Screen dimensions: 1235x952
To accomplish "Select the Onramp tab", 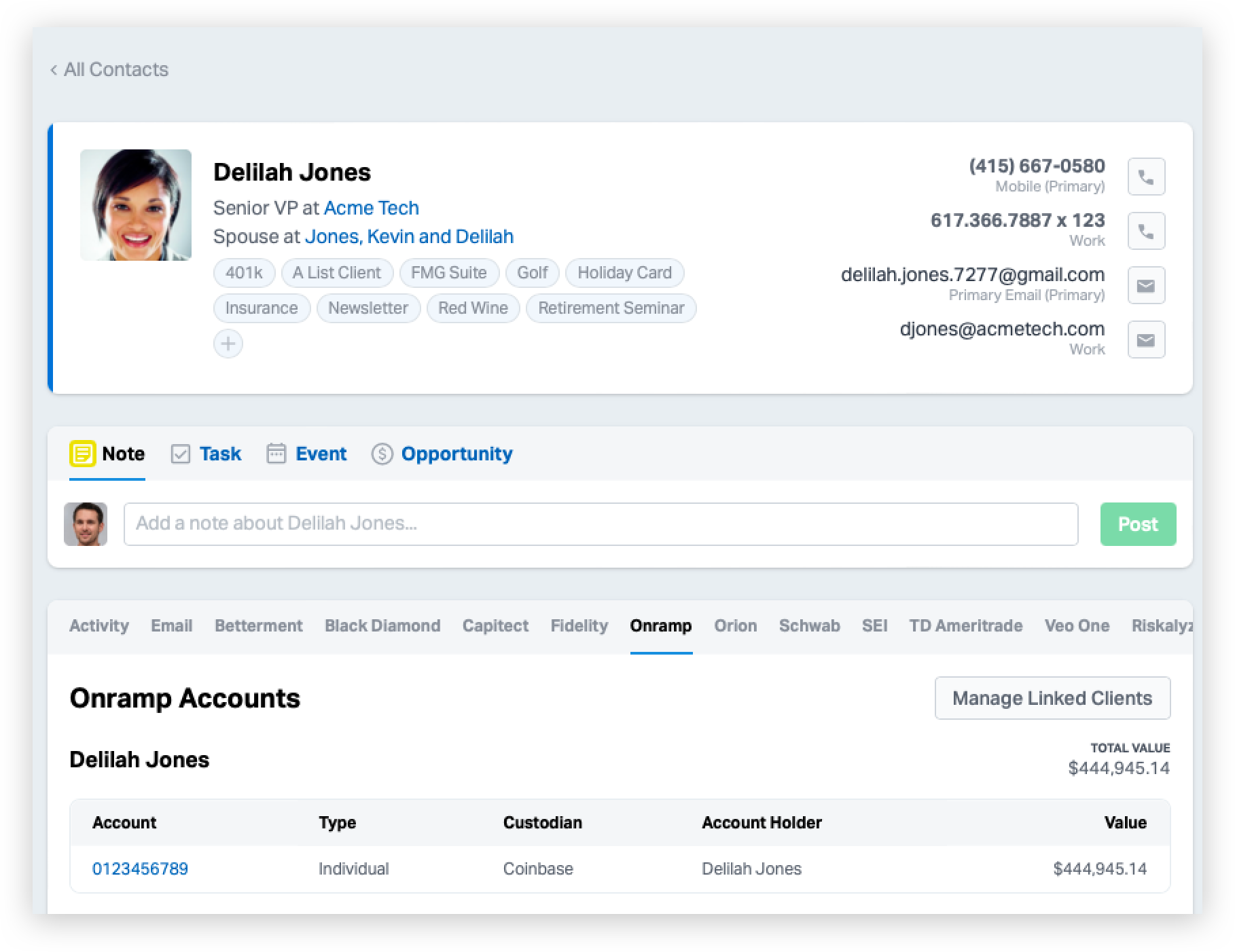I will pyautogui.click(x=661, y=625).
